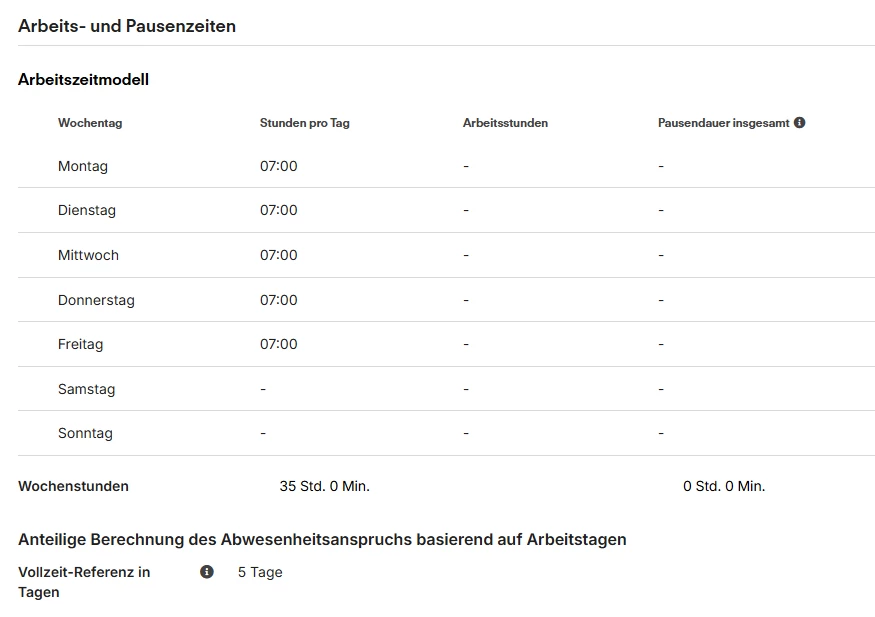Viewport: 875px width, 617px height.
Task: Click info icon beside Pausendauer insgesamt
Action: (799, 123)
